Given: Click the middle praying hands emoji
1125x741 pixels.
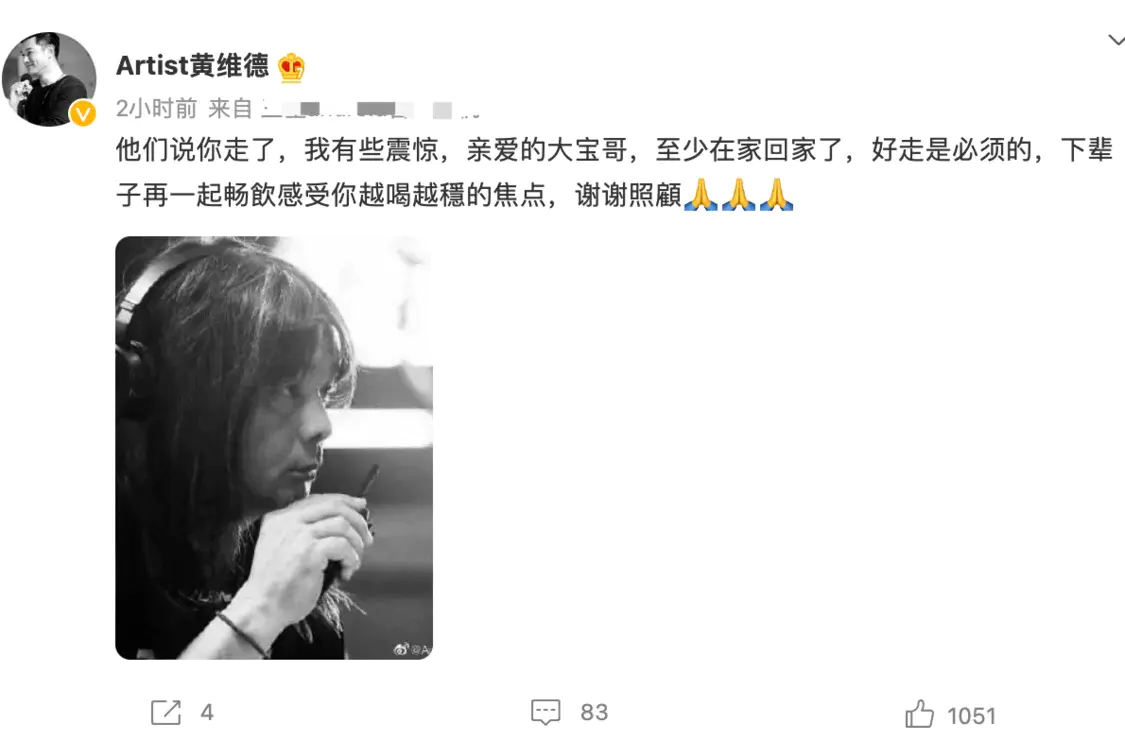Looking at the screenshot, I should (738, 194).
